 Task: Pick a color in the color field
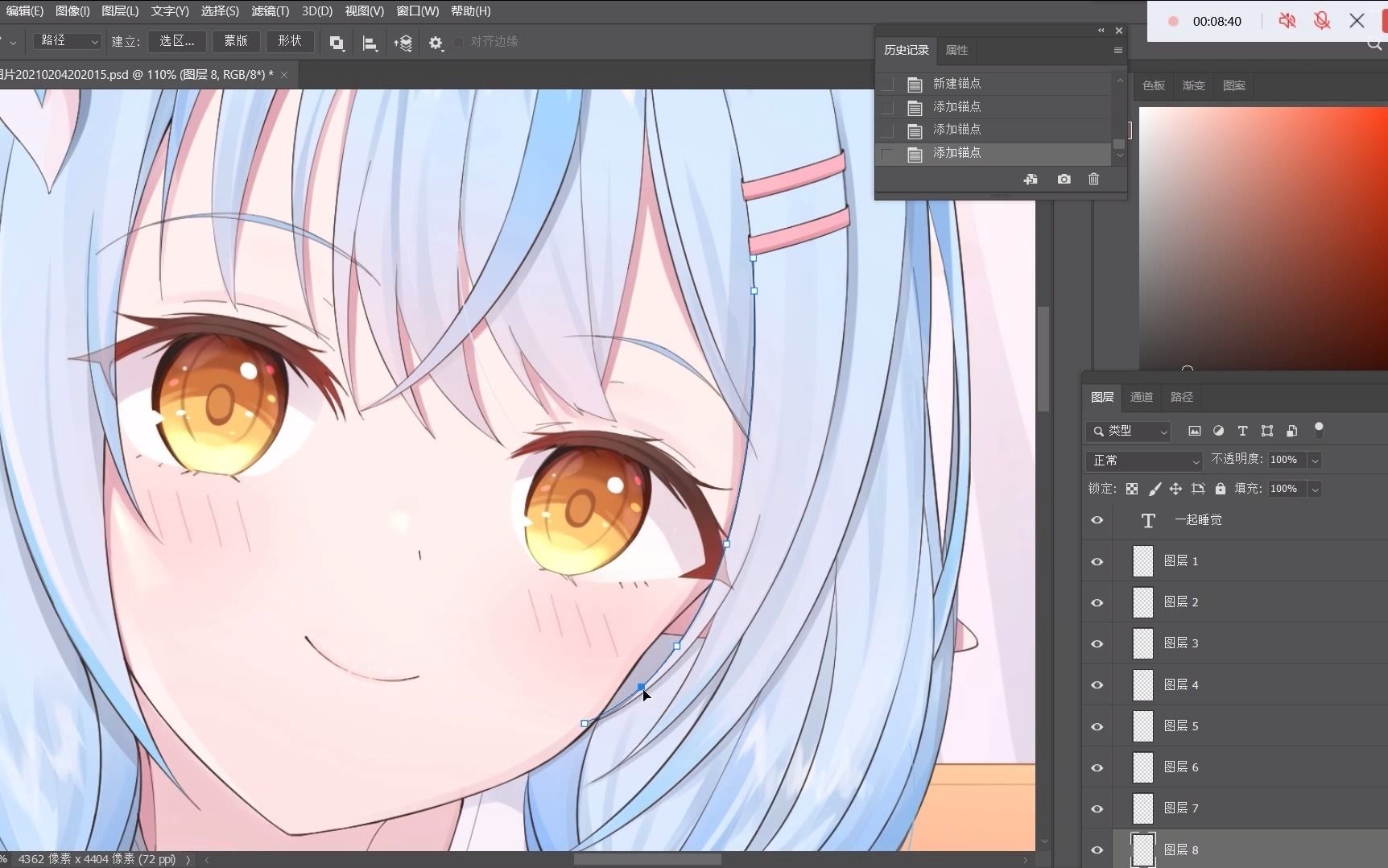pos(1262,238)
